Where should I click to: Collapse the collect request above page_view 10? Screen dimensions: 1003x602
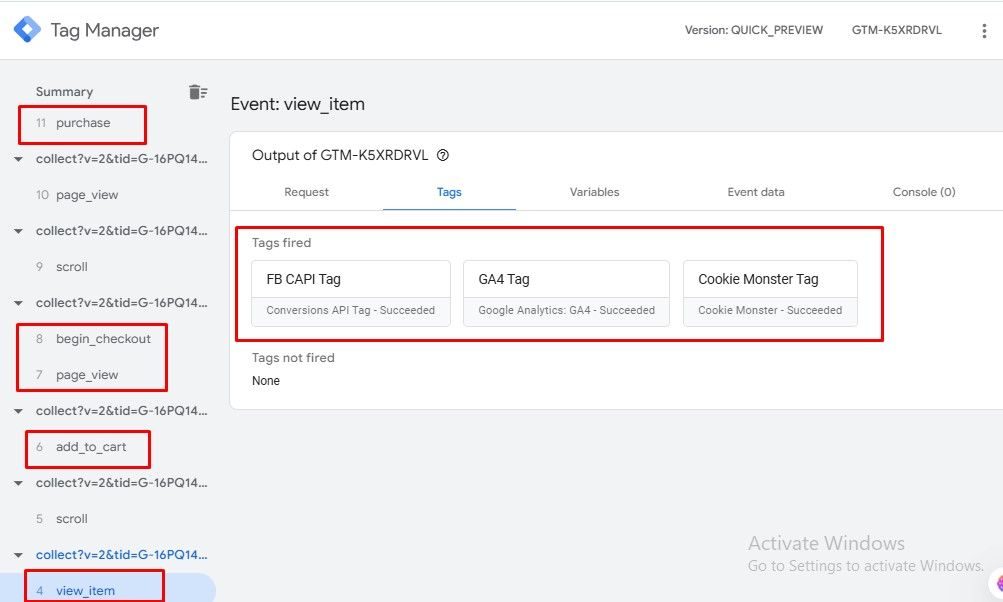[19, 159]
